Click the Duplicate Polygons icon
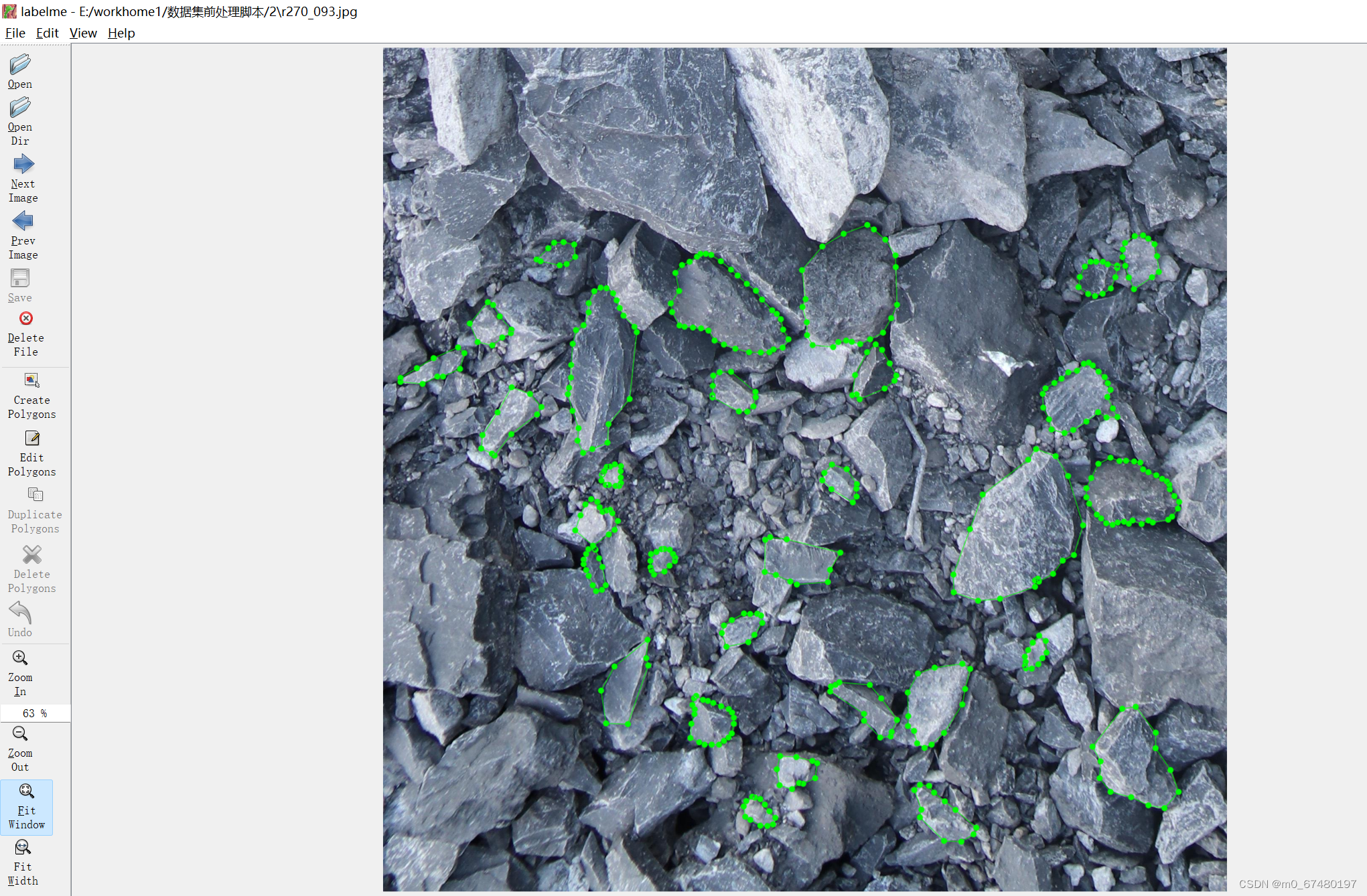Image resolution: width=1367 pixels, height=896 pixels. point(35,495)
